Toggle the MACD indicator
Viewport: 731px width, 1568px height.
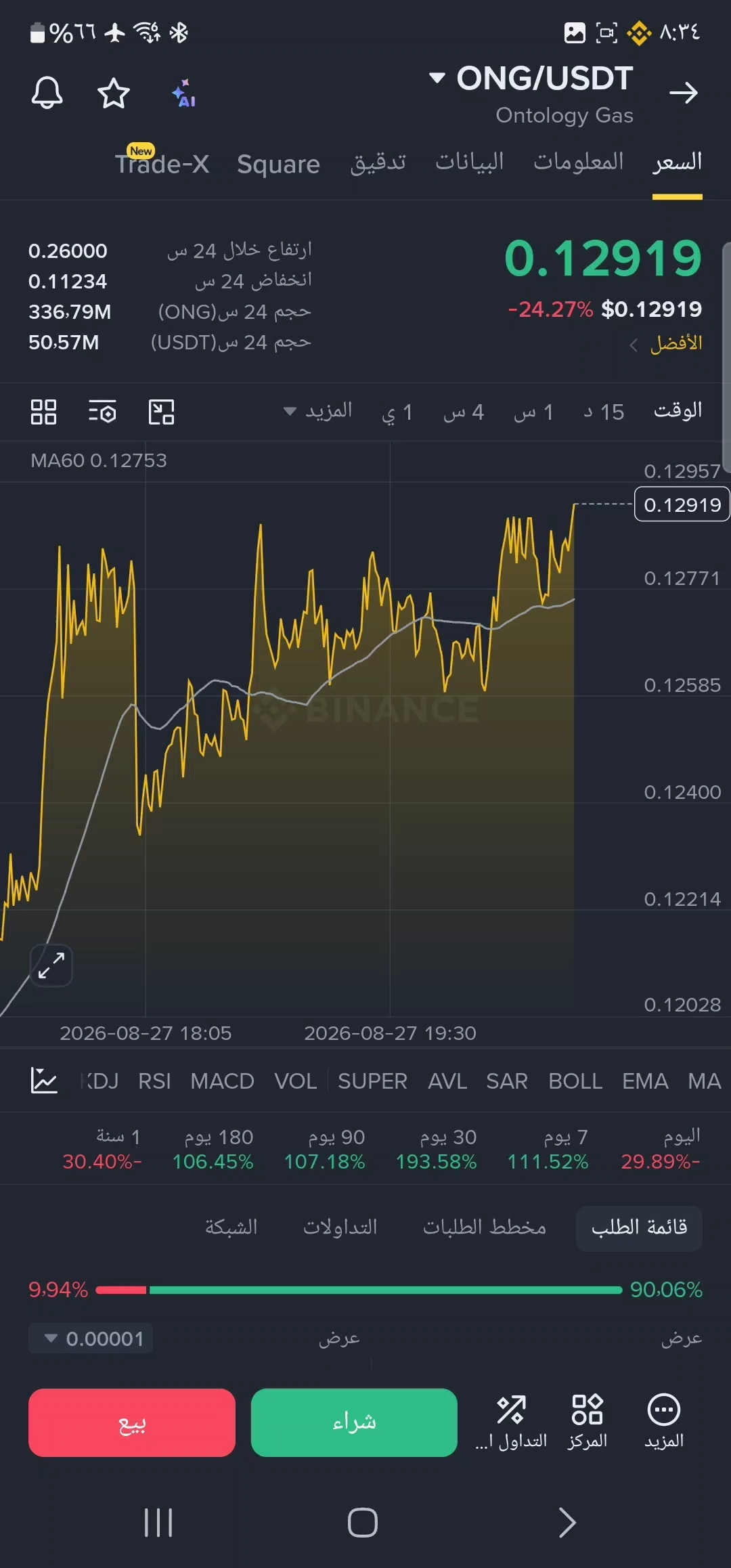pyautogui.click(x=222, y=1081)
